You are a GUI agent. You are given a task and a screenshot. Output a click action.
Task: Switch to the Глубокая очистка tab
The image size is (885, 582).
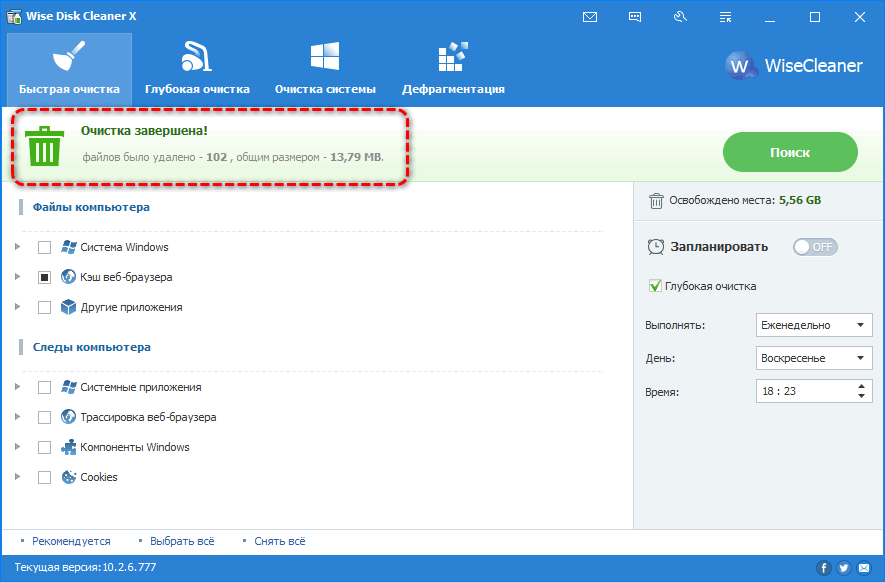(197, 66)
